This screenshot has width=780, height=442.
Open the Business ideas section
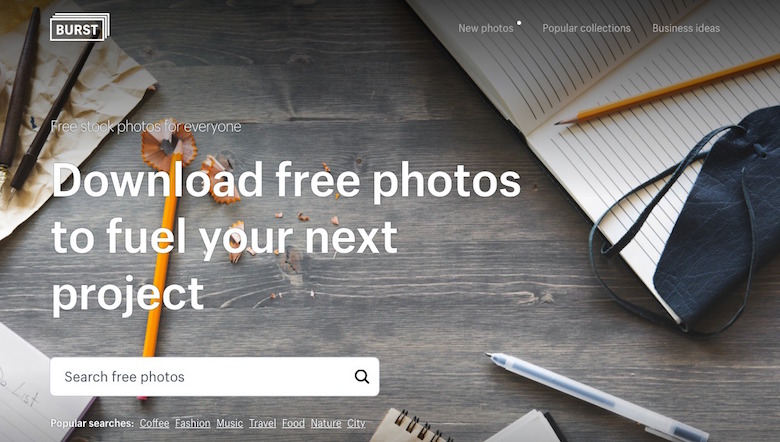click(x=686, y=28)
